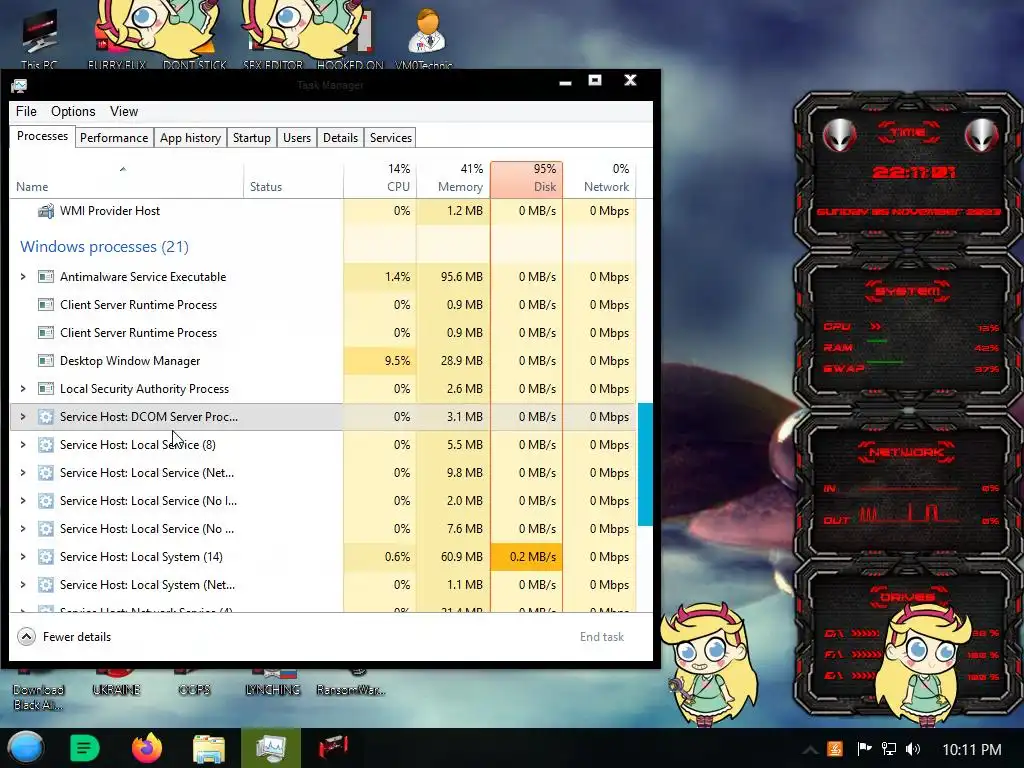Sort by Memory column header
Screen dimensions: 1024x768
[453, 179]
